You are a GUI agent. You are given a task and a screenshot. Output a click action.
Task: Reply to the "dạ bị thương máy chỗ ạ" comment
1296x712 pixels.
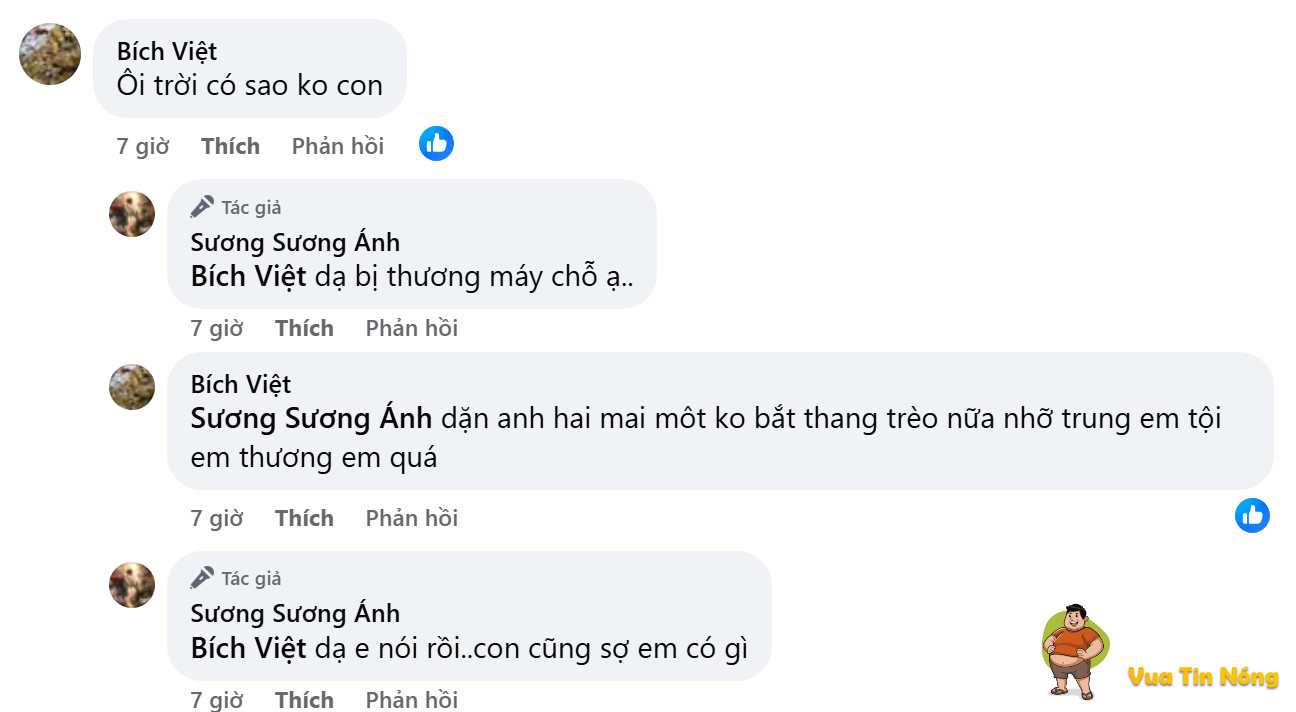(x=412, y=328)
